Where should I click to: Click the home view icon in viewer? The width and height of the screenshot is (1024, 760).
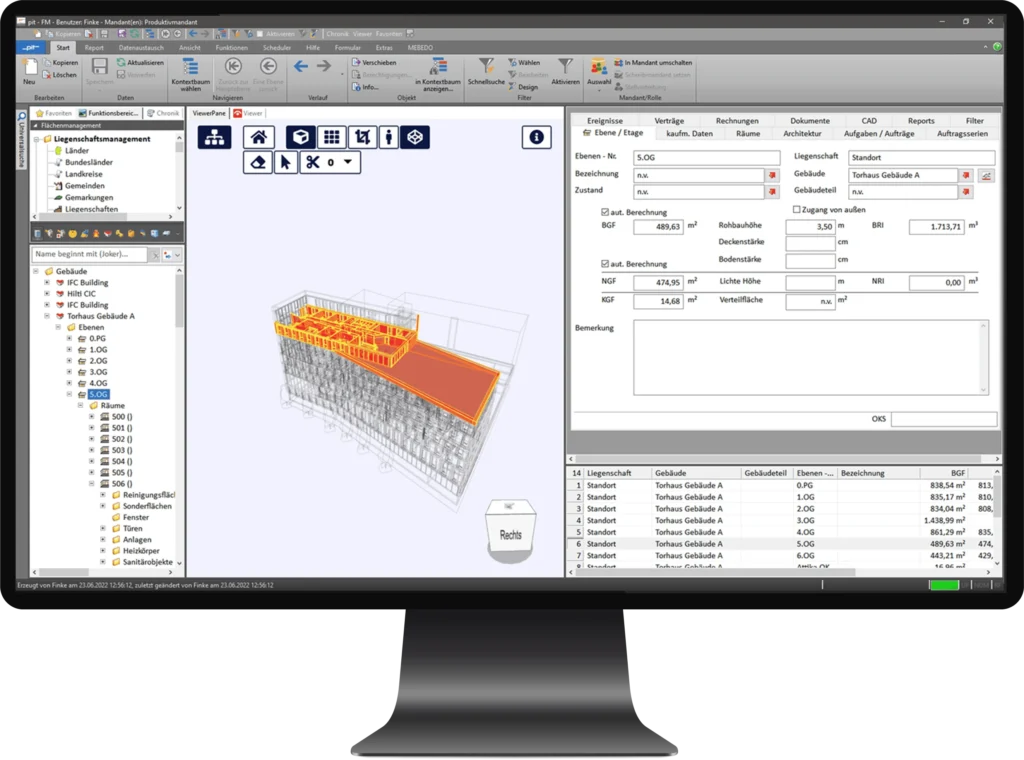[259, 138]
